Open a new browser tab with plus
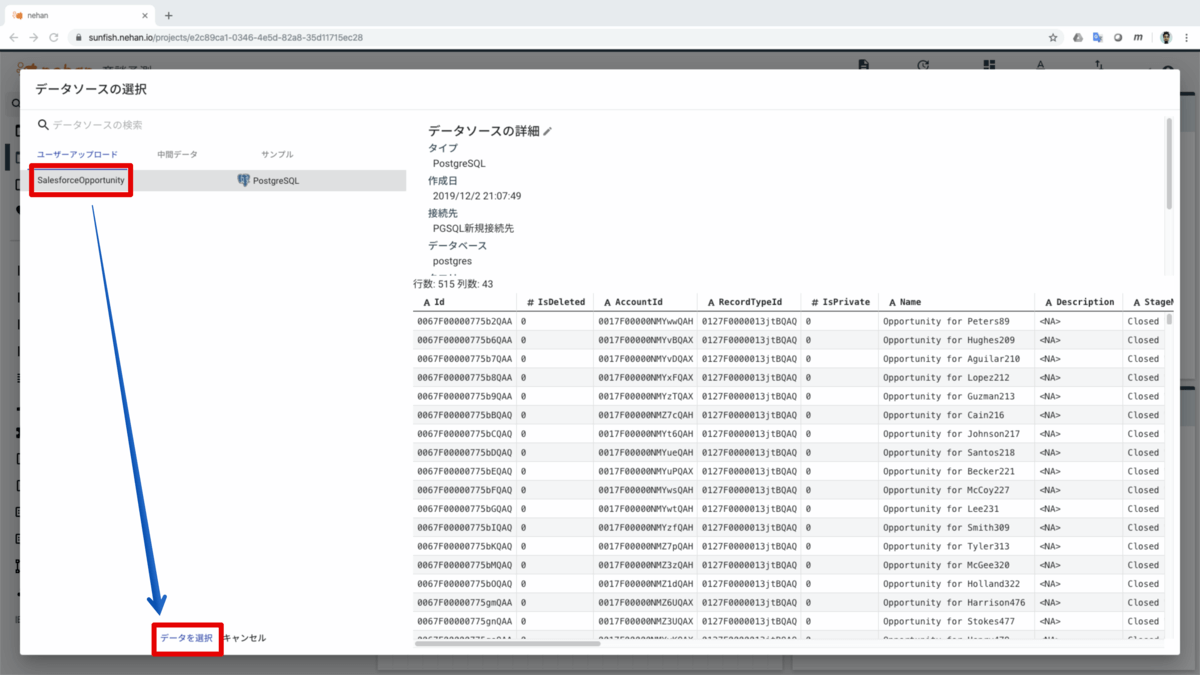 [x=168, y=15]
